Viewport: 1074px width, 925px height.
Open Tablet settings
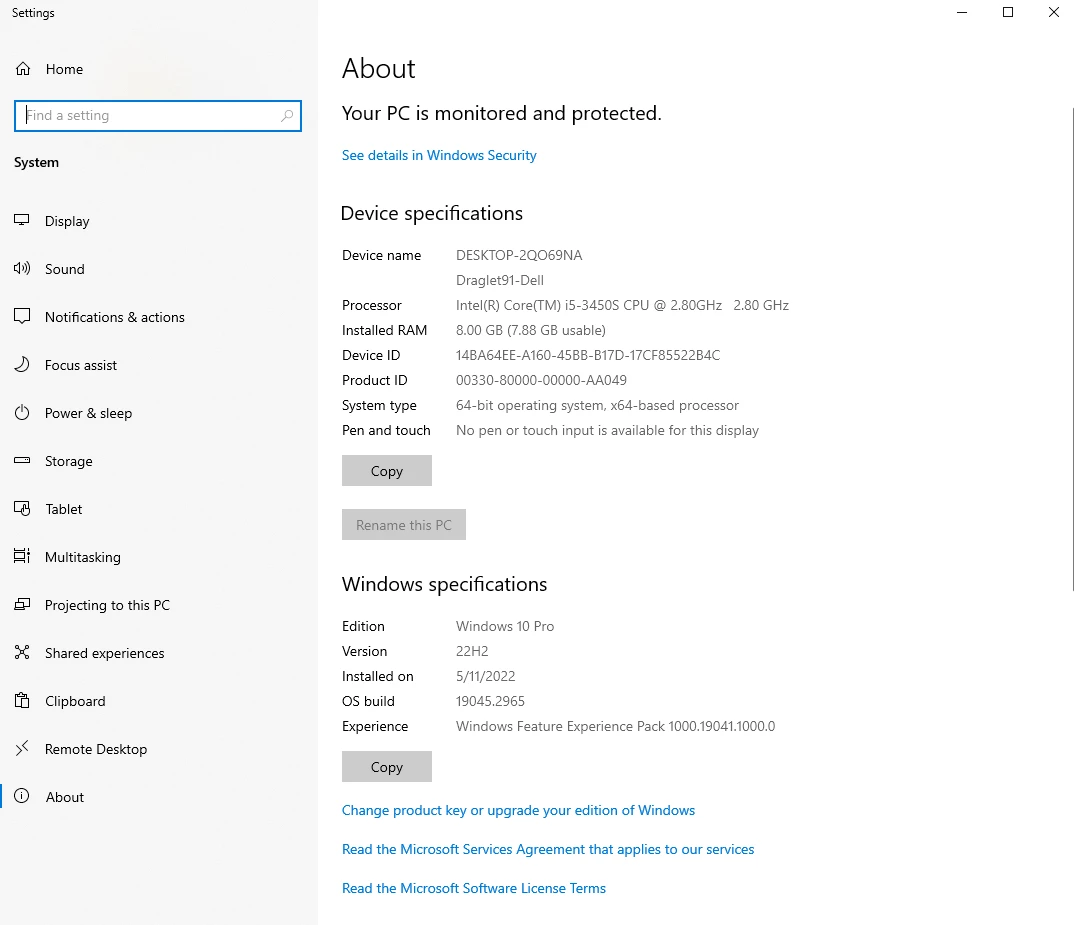click(158, 509)
